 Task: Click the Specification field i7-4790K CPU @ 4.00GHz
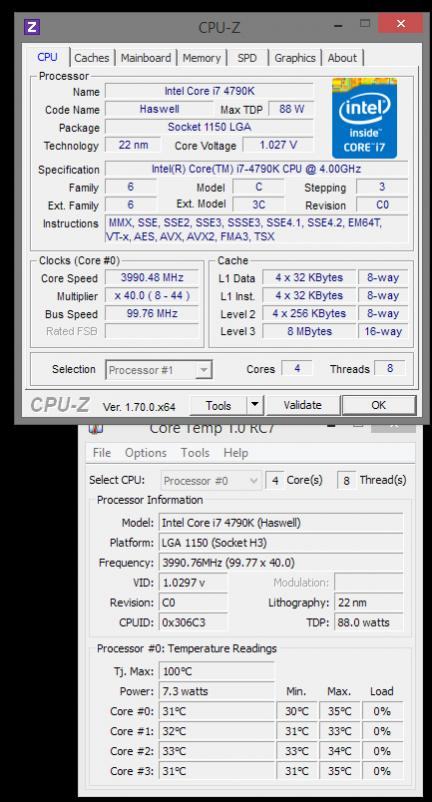pyautogui.click(x=257, y=169)
